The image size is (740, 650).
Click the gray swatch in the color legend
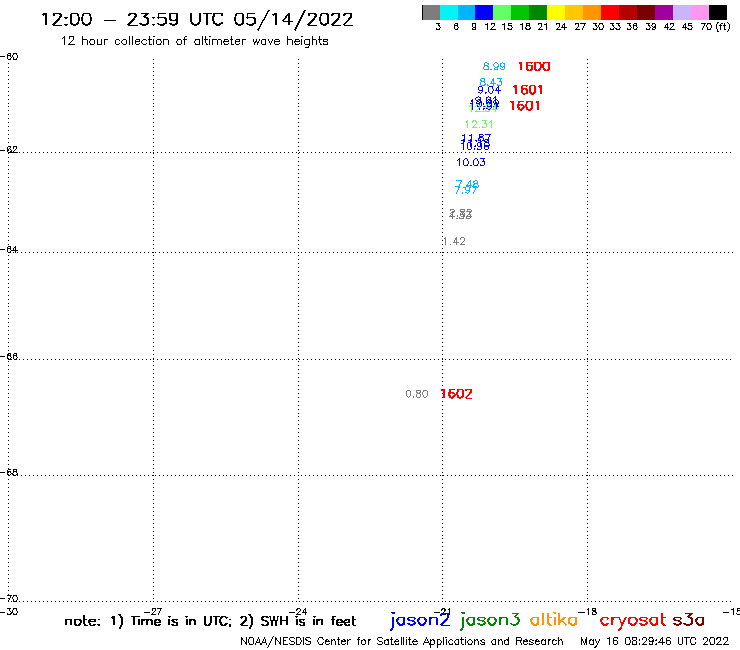tap(431, 12)
